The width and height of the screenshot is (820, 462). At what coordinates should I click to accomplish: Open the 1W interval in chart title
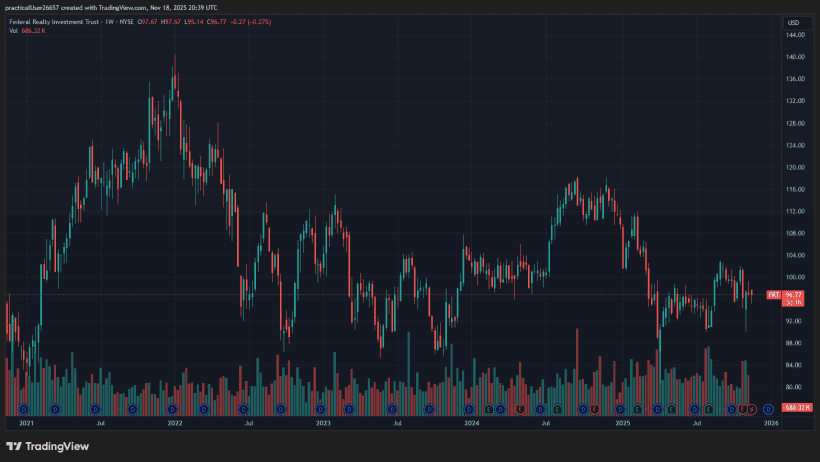[111, 22]
